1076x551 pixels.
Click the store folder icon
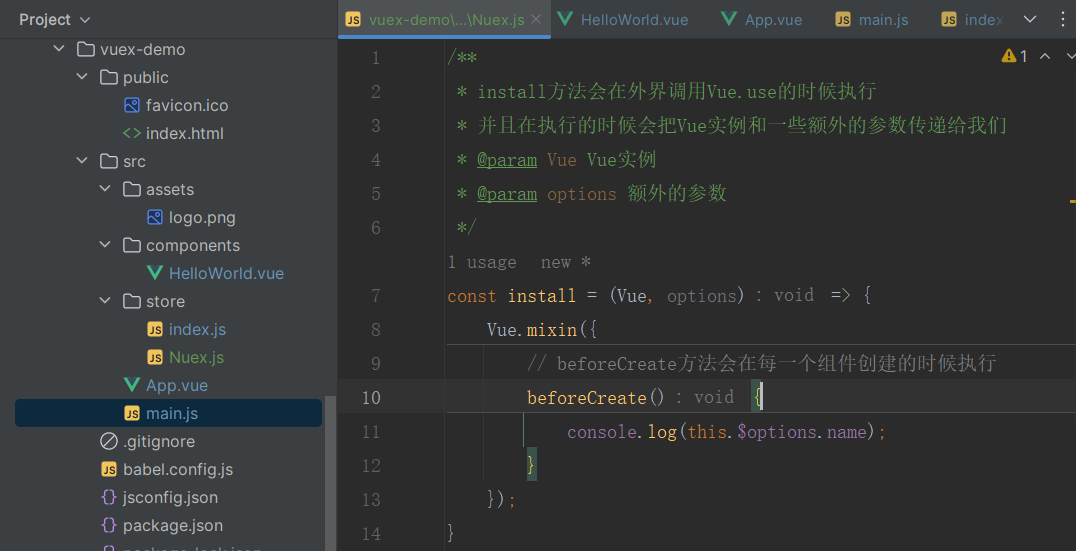coord(132,301)
